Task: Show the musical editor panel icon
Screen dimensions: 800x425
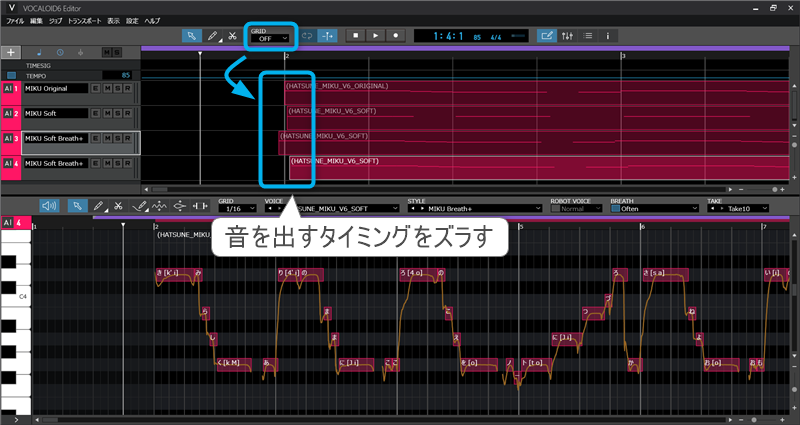Action: click(x=546, y=36)
